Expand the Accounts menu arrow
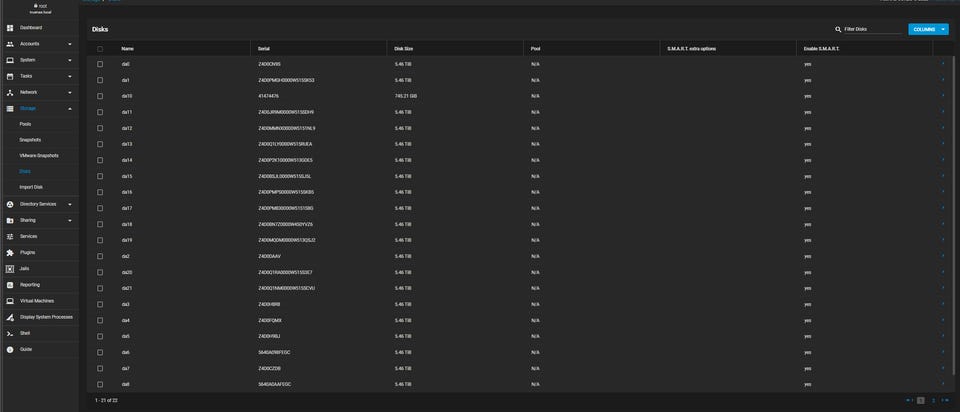 pyautogui.click(x=70, y=44)
